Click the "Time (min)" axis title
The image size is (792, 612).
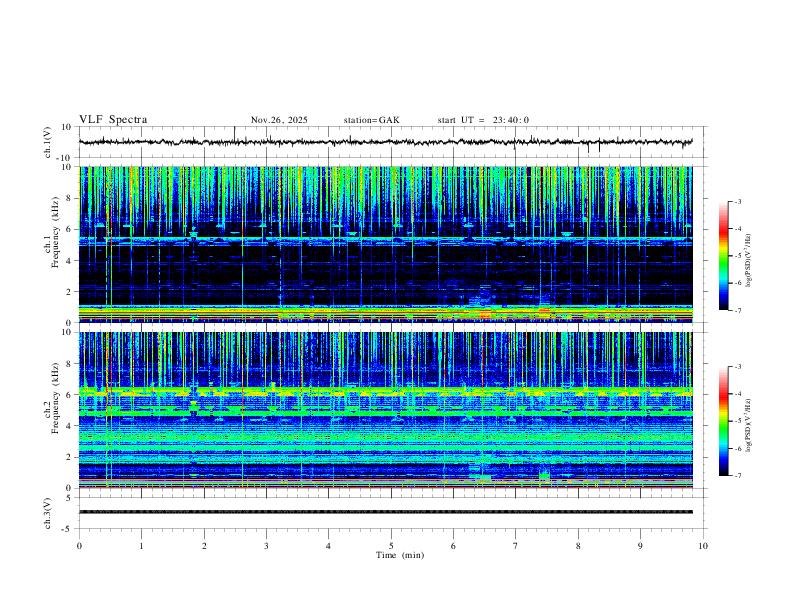point(400,555)
